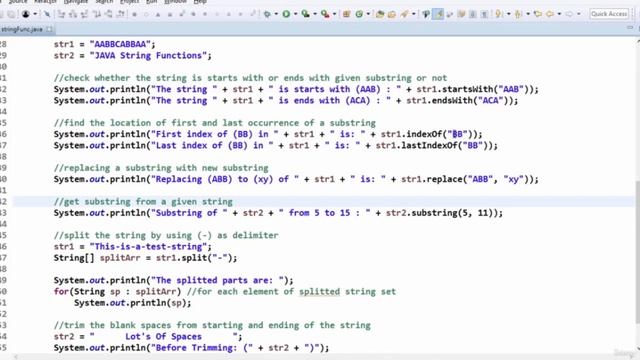Screen dimensions: 640x360
Task: Minimize the editor area via tab-bar icon
Action: click(x=630, y=28)
